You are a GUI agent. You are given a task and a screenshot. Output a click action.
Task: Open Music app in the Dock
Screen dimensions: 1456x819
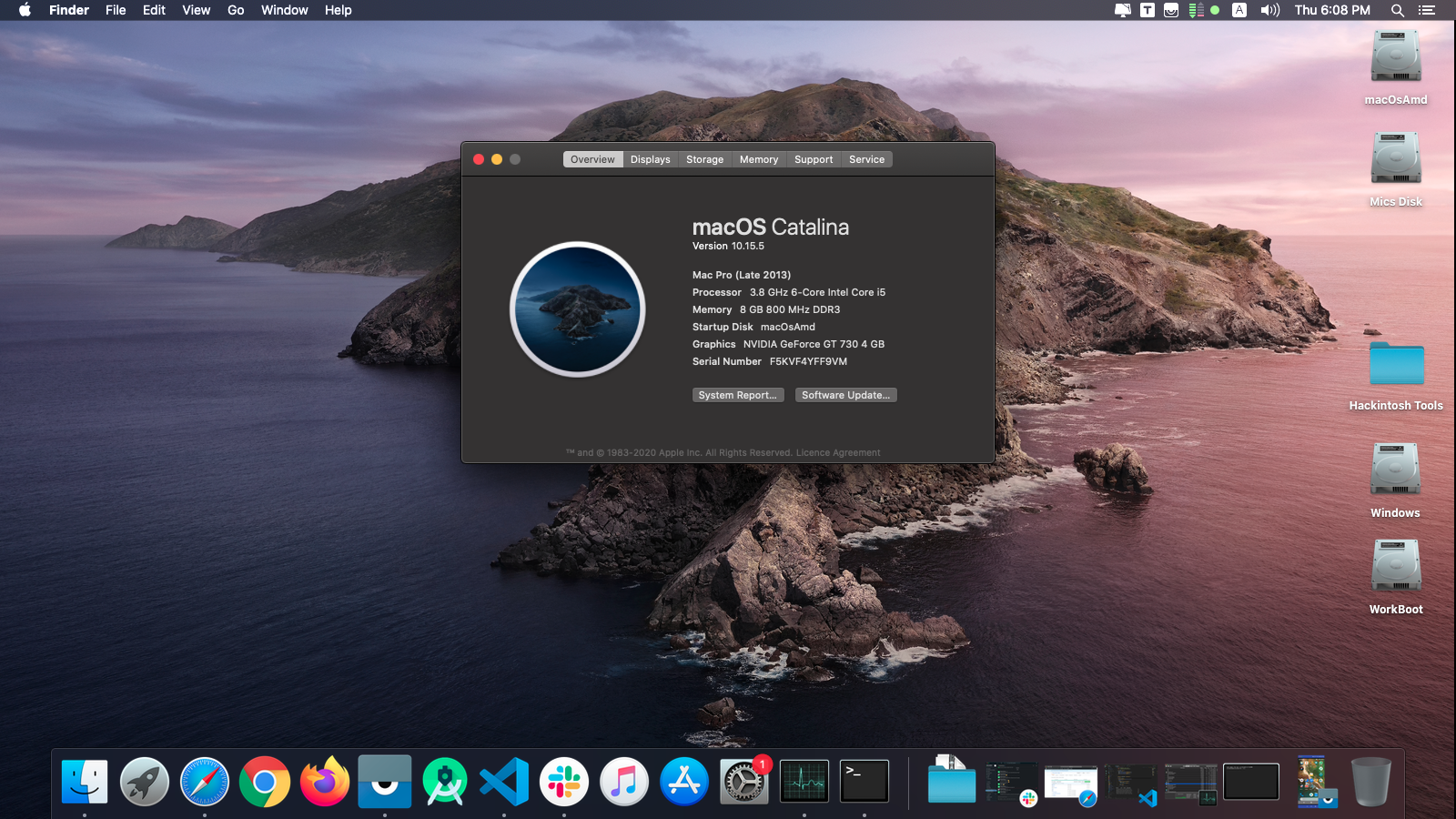[x=624, y=782]
